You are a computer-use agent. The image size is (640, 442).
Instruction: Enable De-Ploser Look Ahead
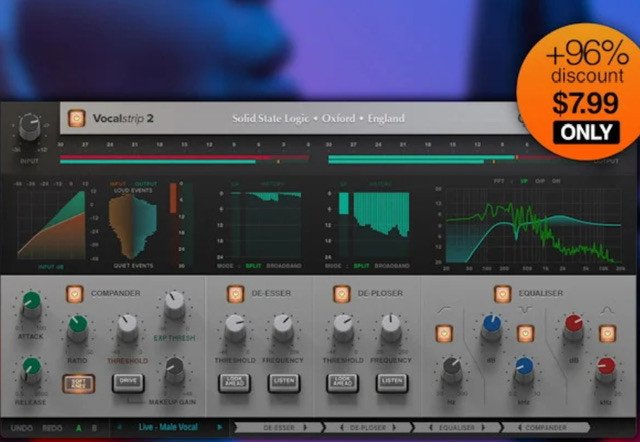pyautogui.click(x=342, y=383)
